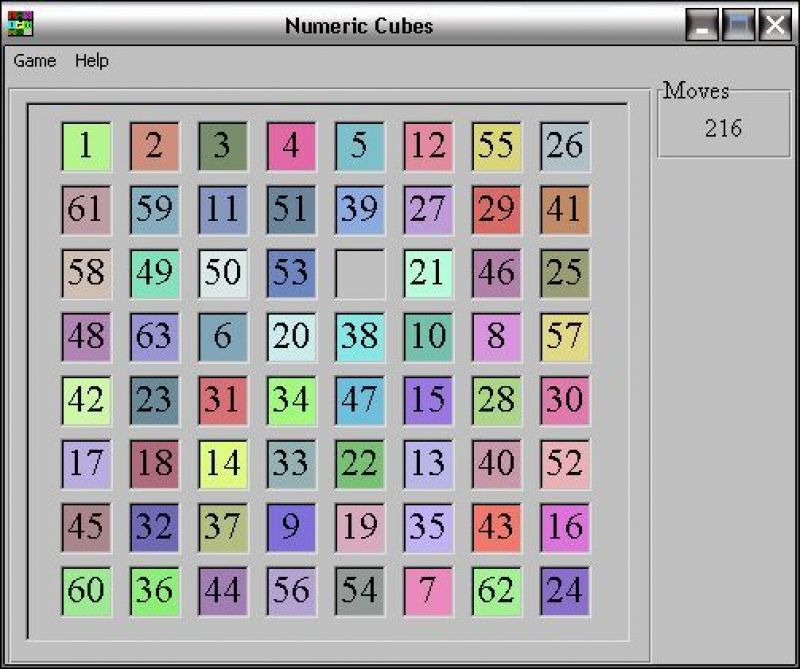Screen dimensions: 800x669
Task: Pick the cube numbered 28
Action: click(497, 401)
